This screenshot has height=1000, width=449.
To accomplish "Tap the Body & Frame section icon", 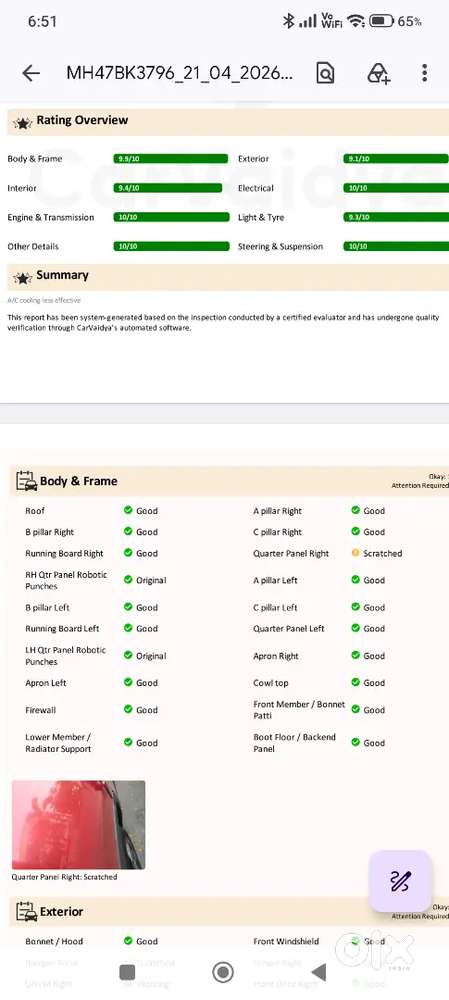I will click(26, 481).
